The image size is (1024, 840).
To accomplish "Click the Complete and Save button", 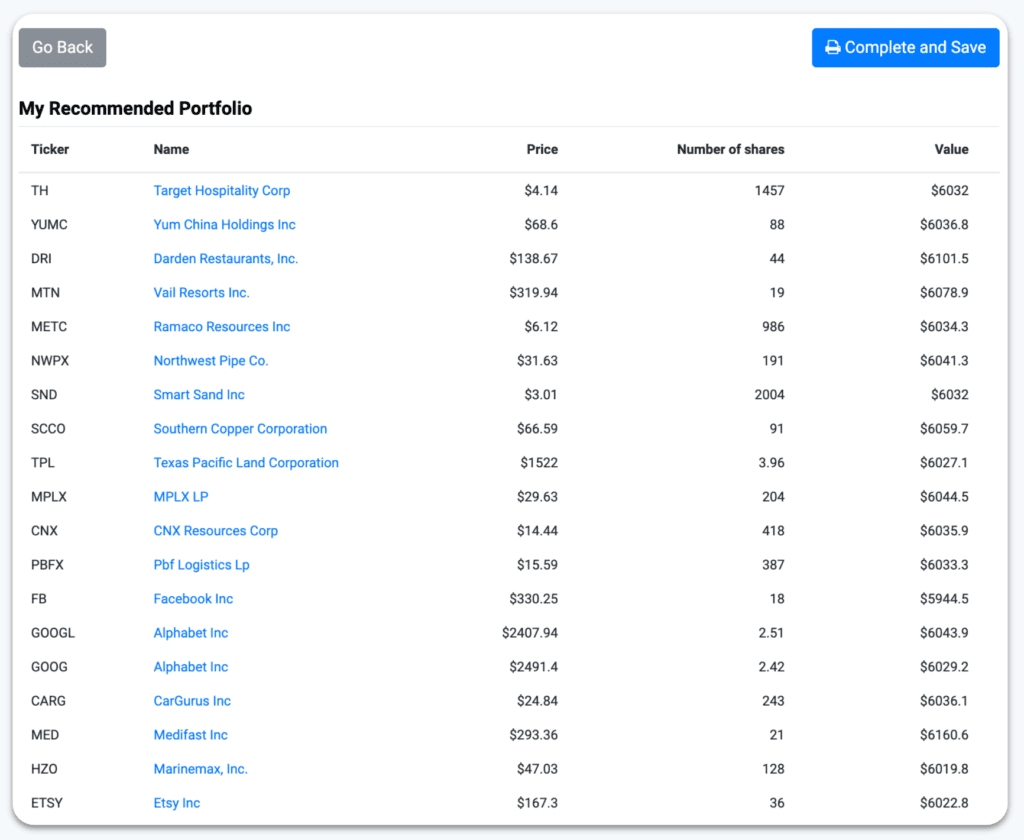I will click(x=905, y=48).
